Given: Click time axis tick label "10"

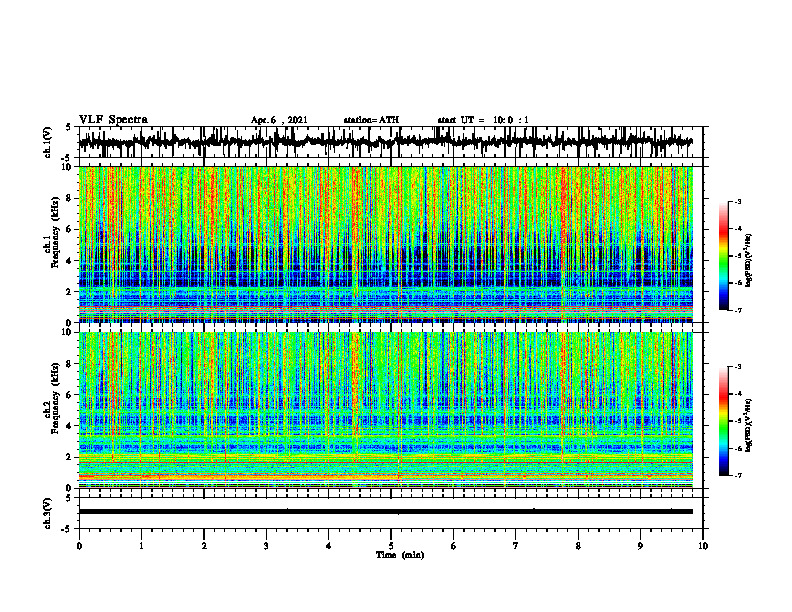Looking at the screenshot, I should click(x=703, y=546).
